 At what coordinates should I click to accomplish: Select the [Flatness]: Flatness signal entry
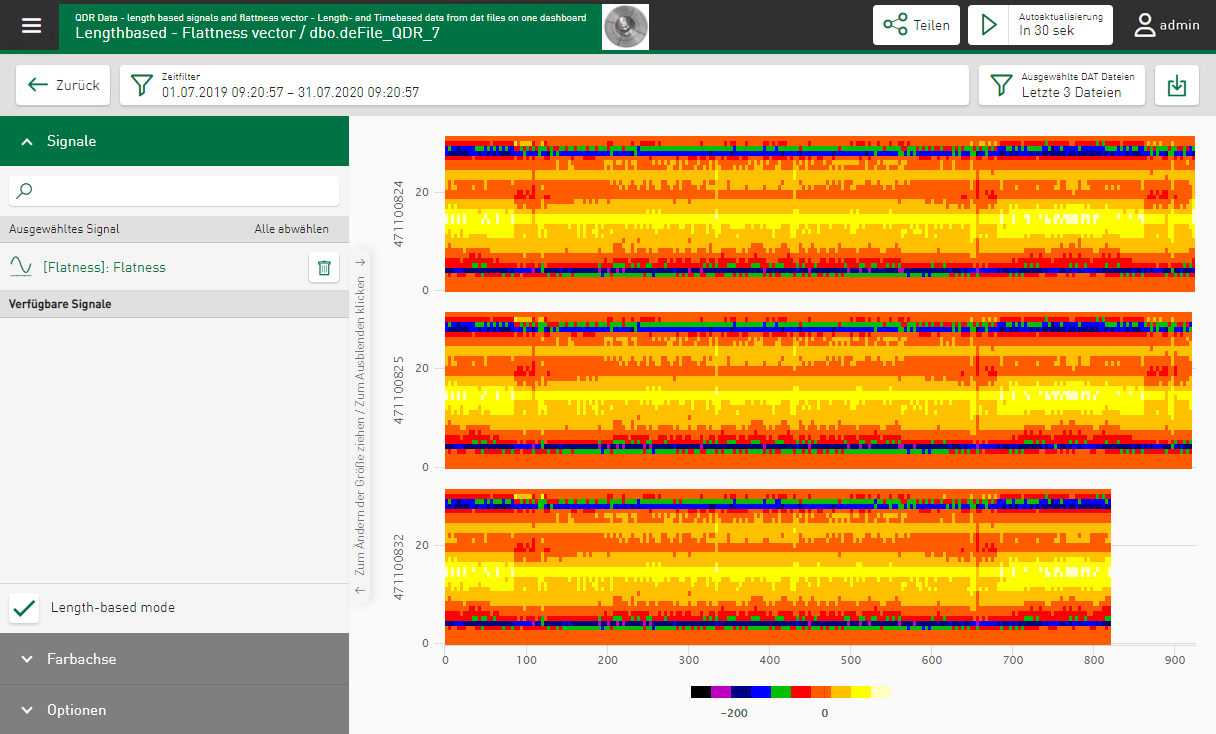click(104, 267)
